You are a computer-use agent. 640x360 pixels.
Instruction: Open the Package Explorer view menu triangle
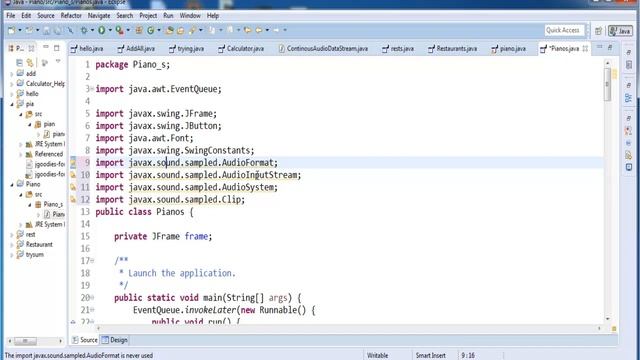[58, 62]
